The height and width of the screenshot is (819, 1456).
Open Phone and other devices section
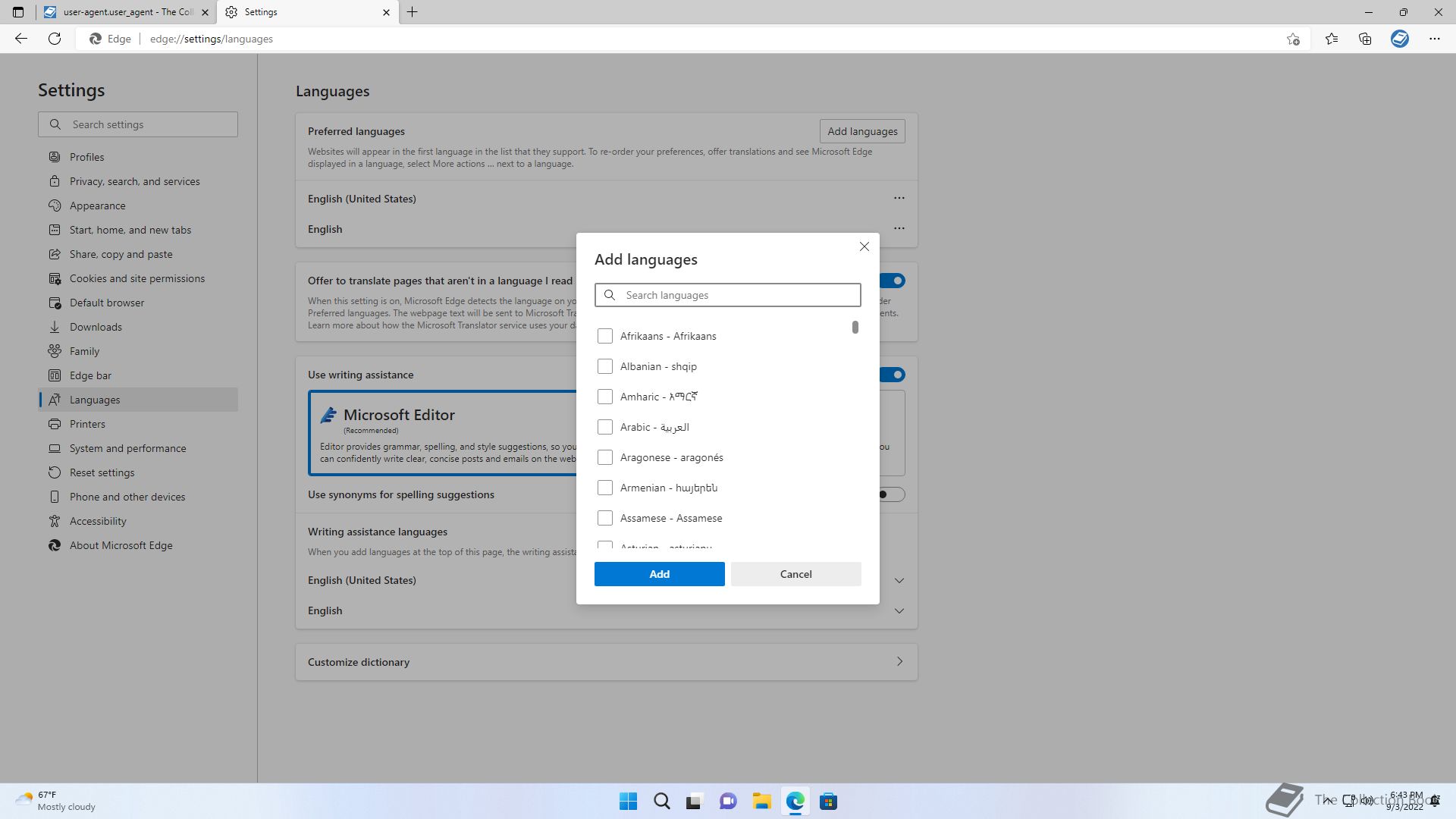point(138,497)
